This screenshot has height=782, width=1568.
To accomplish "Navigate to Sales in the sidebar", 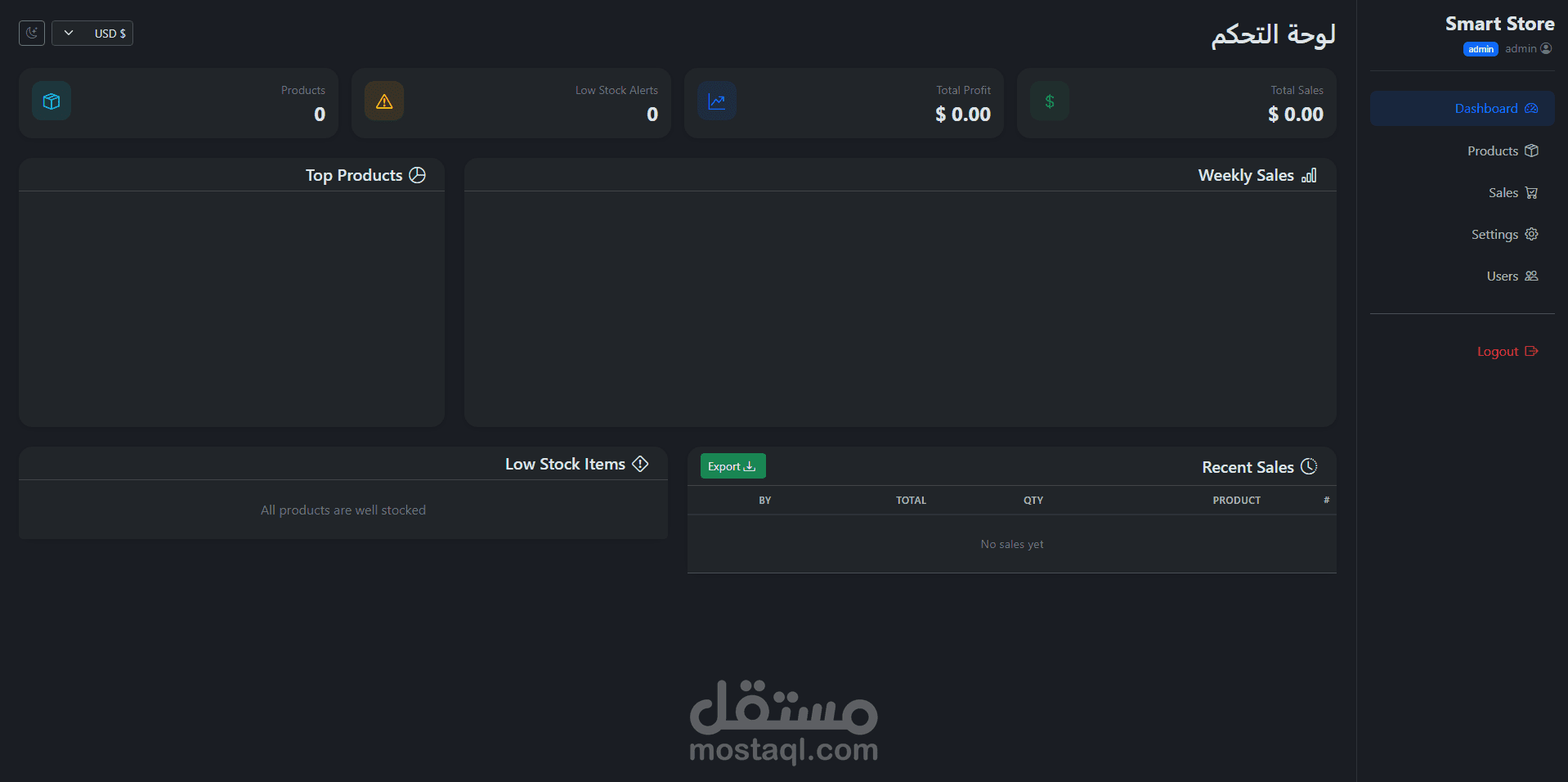I will 1504,192.
